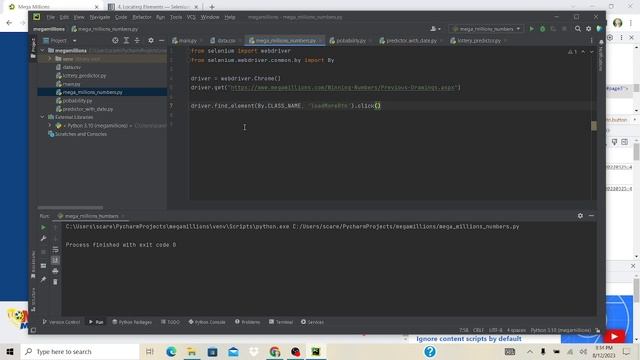The image size is (640, 360).
Task: Open the Tools menu
Action: (x=176, y=17)
